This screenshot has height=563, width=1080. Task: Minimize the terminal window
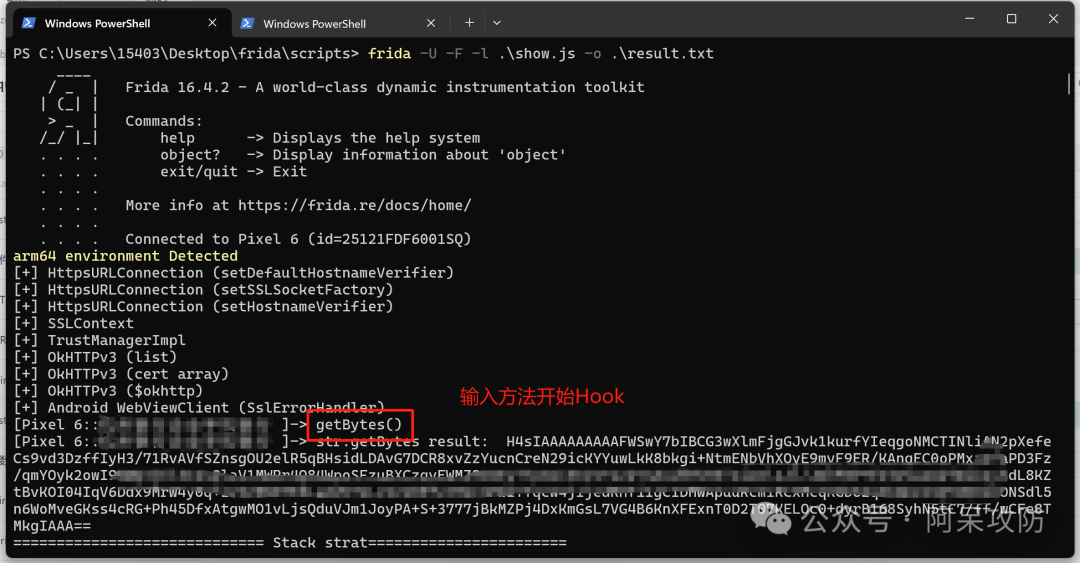[969, 19]
